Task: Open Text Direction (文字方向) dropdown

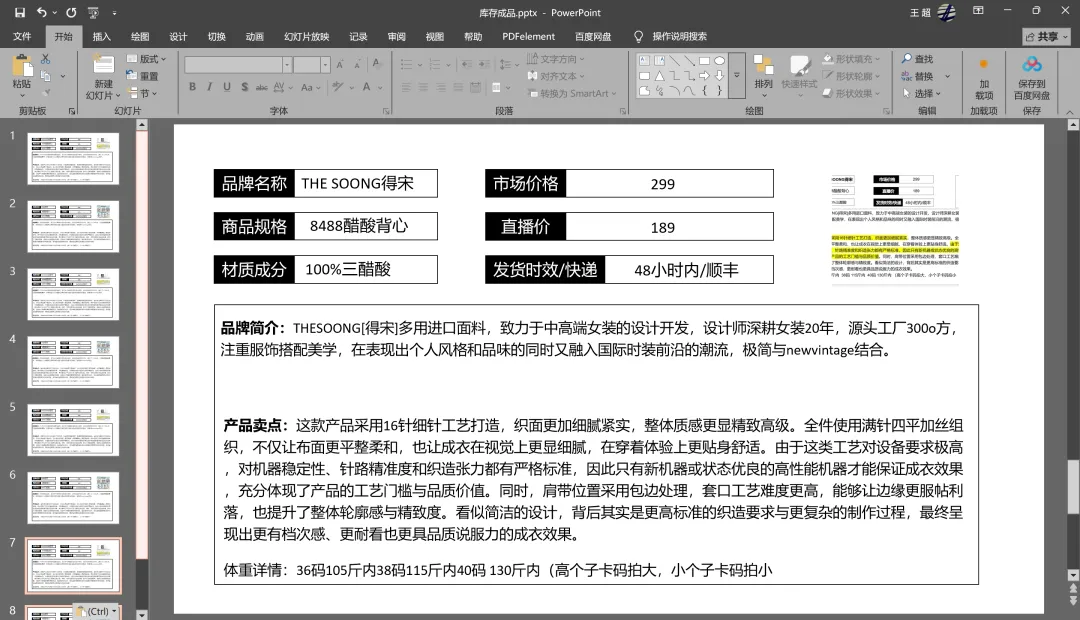Action: (x=556, y=59)
